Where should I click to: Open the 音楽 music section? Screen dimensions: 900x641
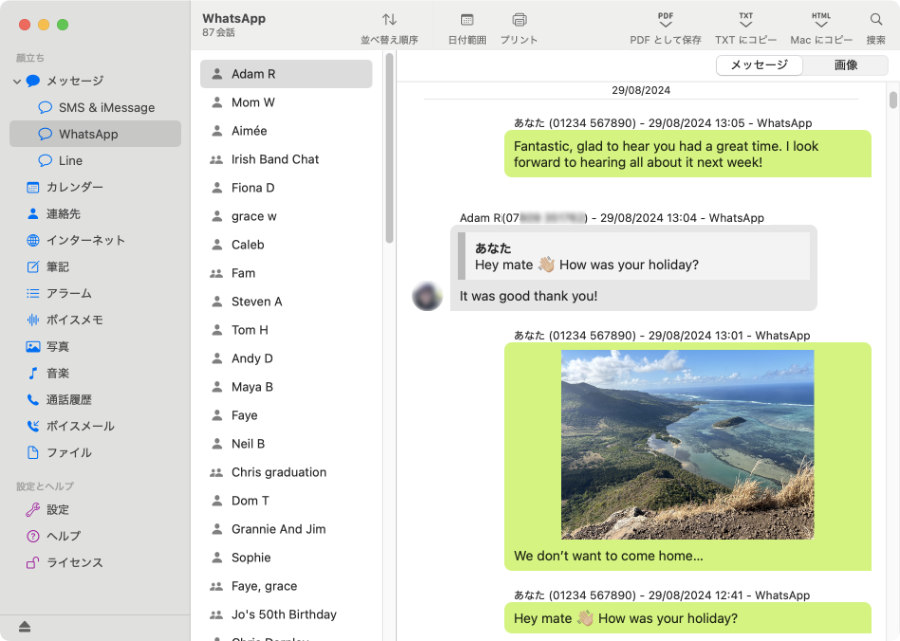click(96, 373)
